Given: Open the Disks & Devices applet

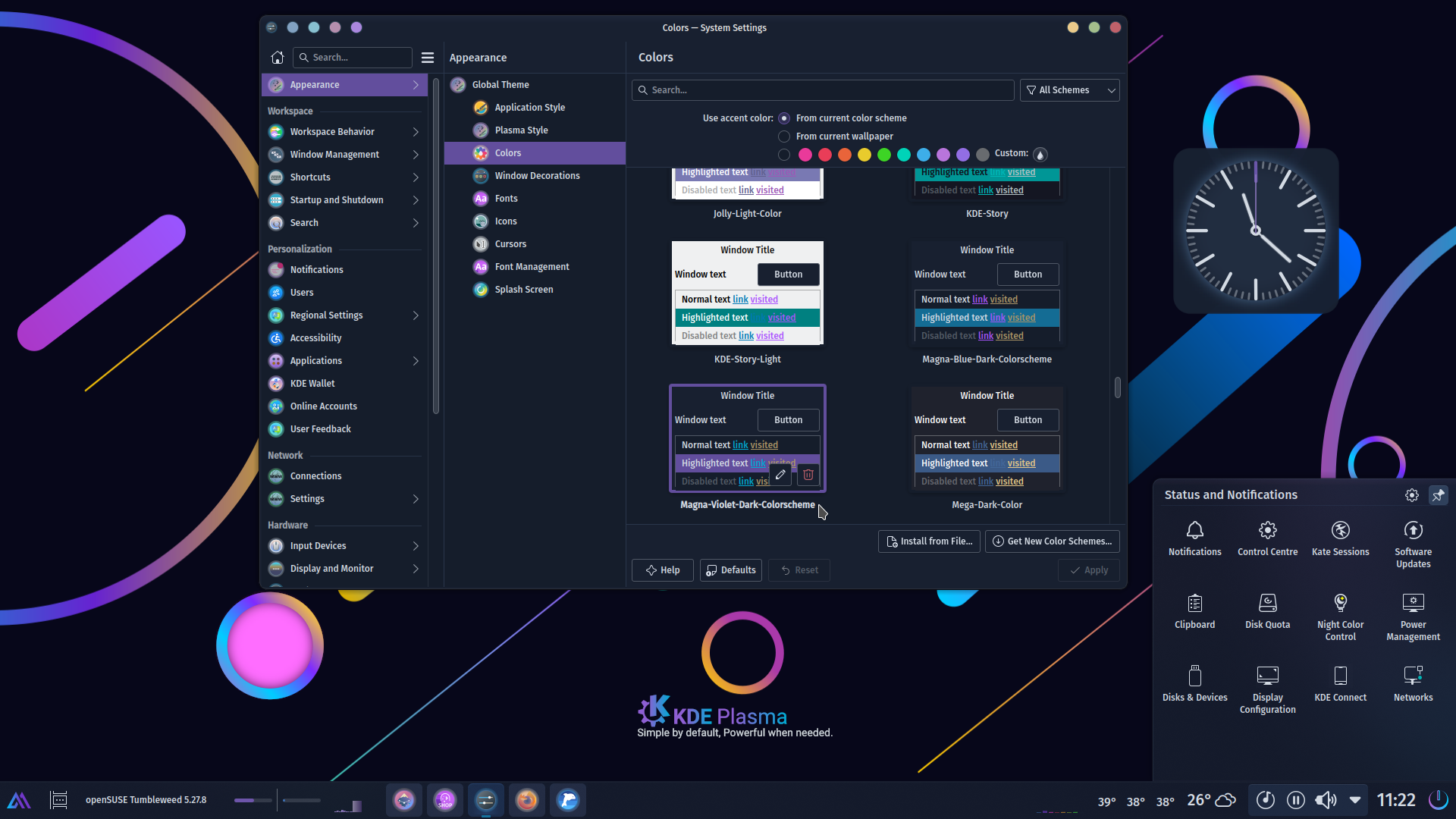Looking at the screenshot, I should (1195, 685).
